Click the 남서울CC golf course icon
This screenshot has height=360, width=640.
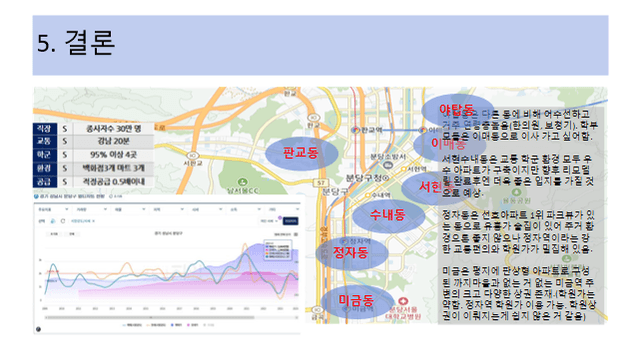coord(242,182)
